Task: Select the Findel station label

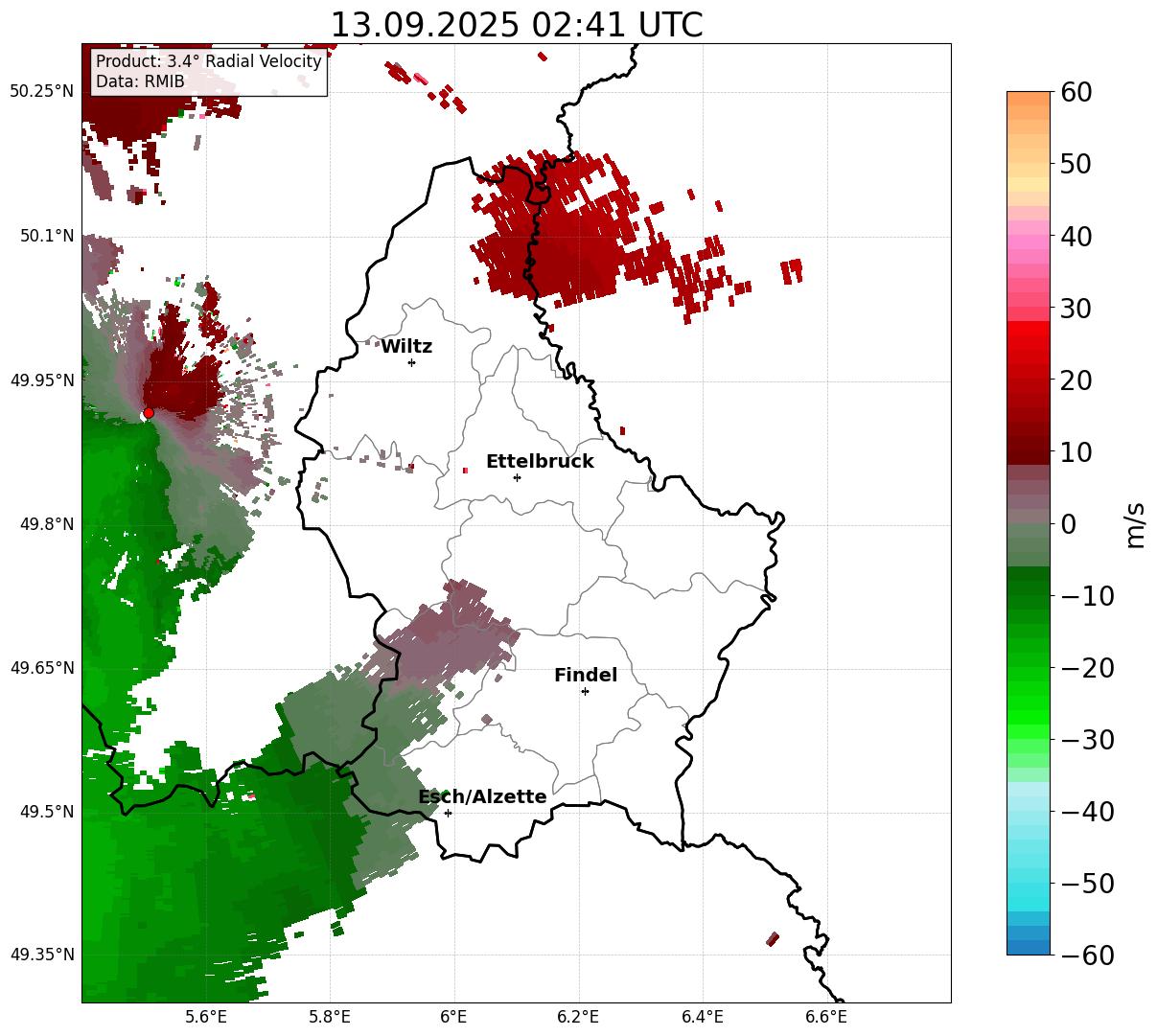Action: pos(586,676)
